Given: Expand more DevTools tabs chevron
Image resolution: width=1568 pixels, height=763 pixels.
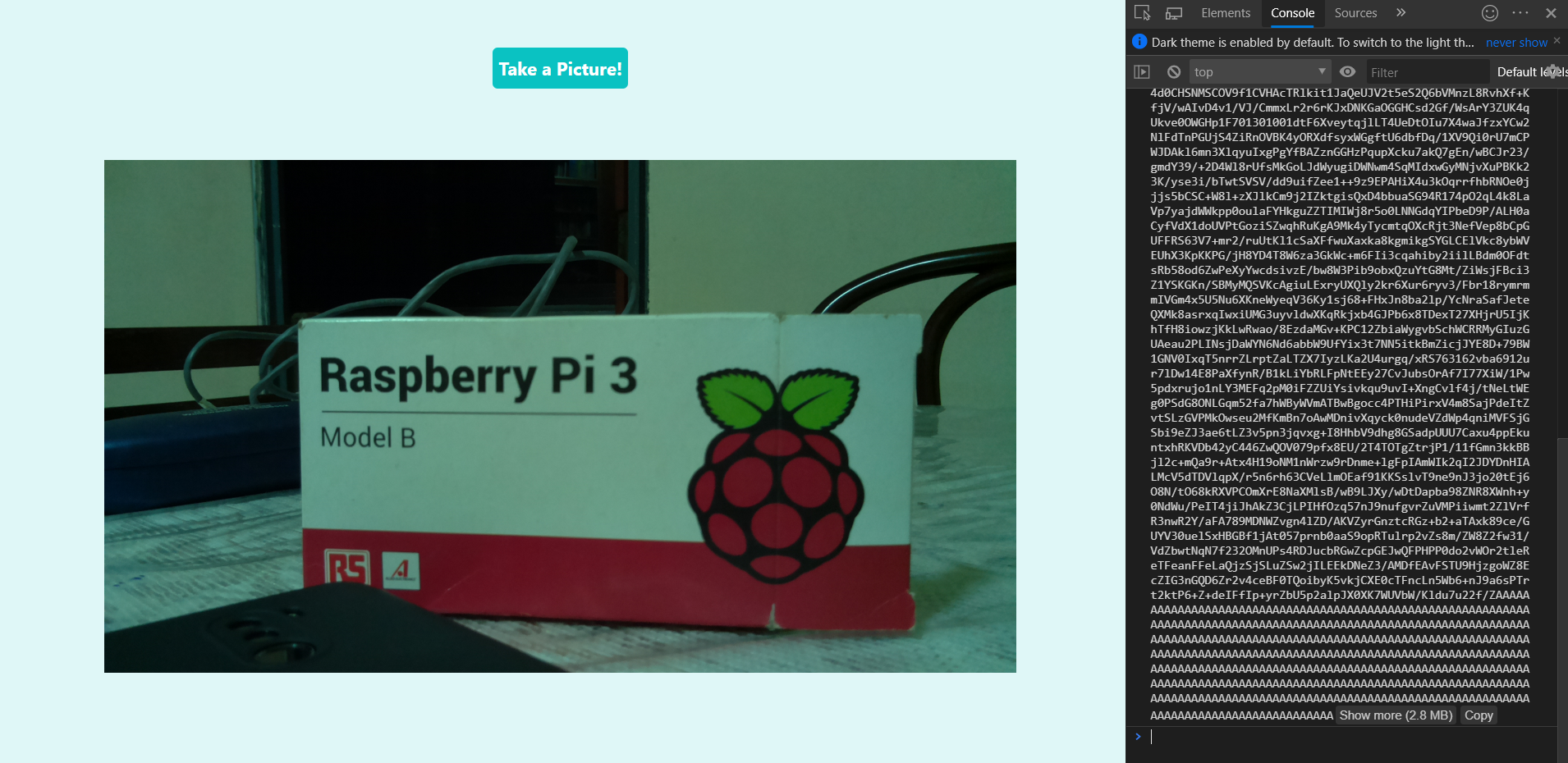Looking at the screenshot, I should (1401, 13).
